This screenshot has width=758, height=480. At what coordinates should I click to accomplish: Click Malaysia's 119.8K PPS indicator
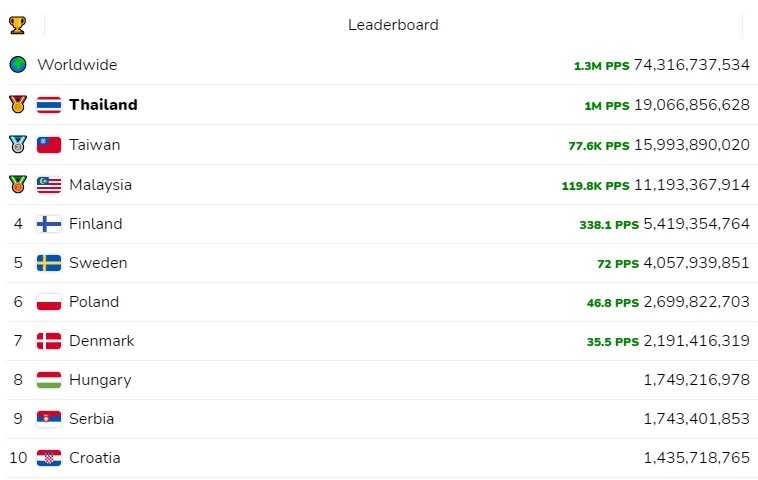tap(596, 186)
